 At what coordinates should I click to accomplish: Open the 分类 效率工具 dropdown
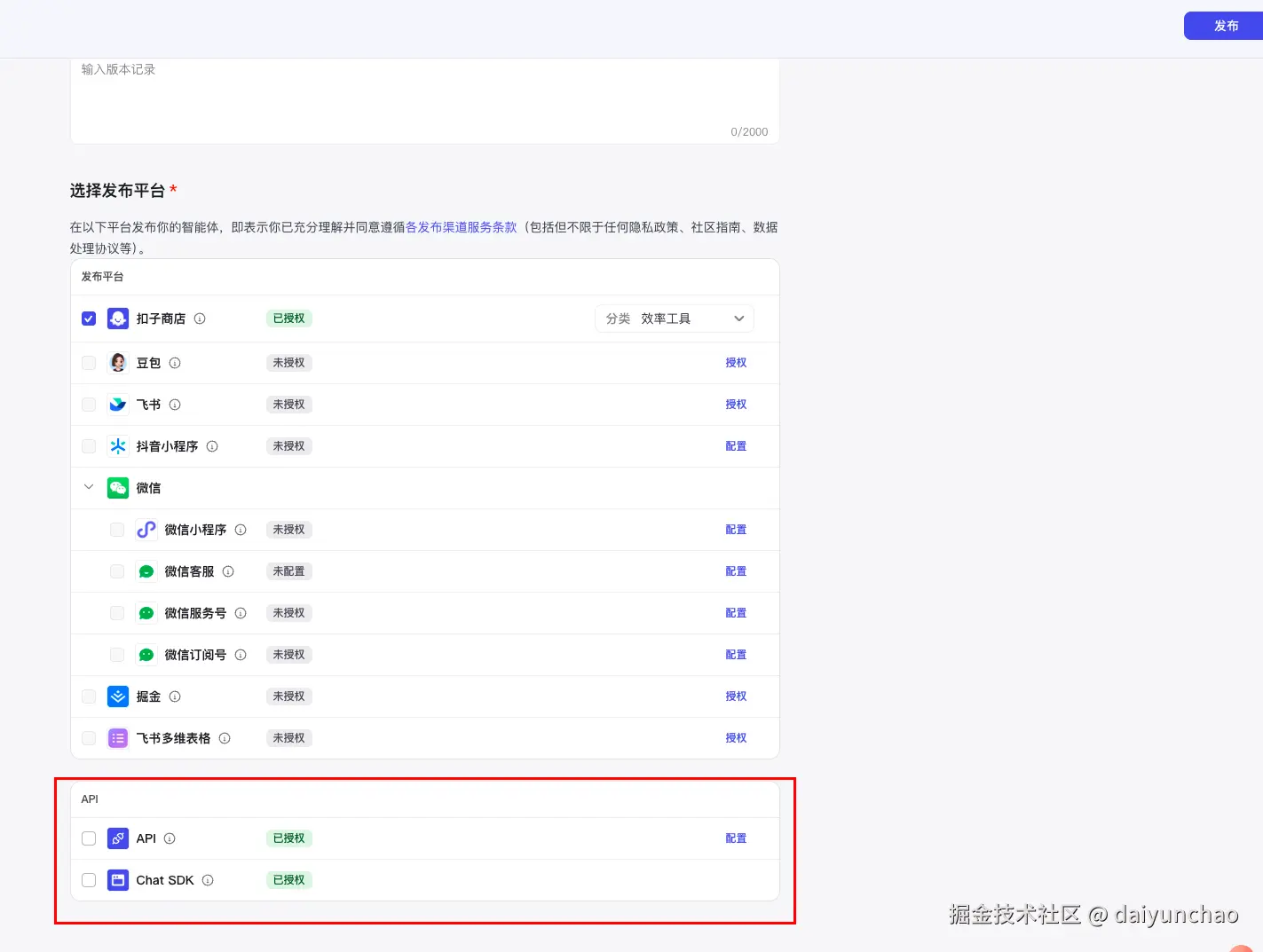(675, 319)
